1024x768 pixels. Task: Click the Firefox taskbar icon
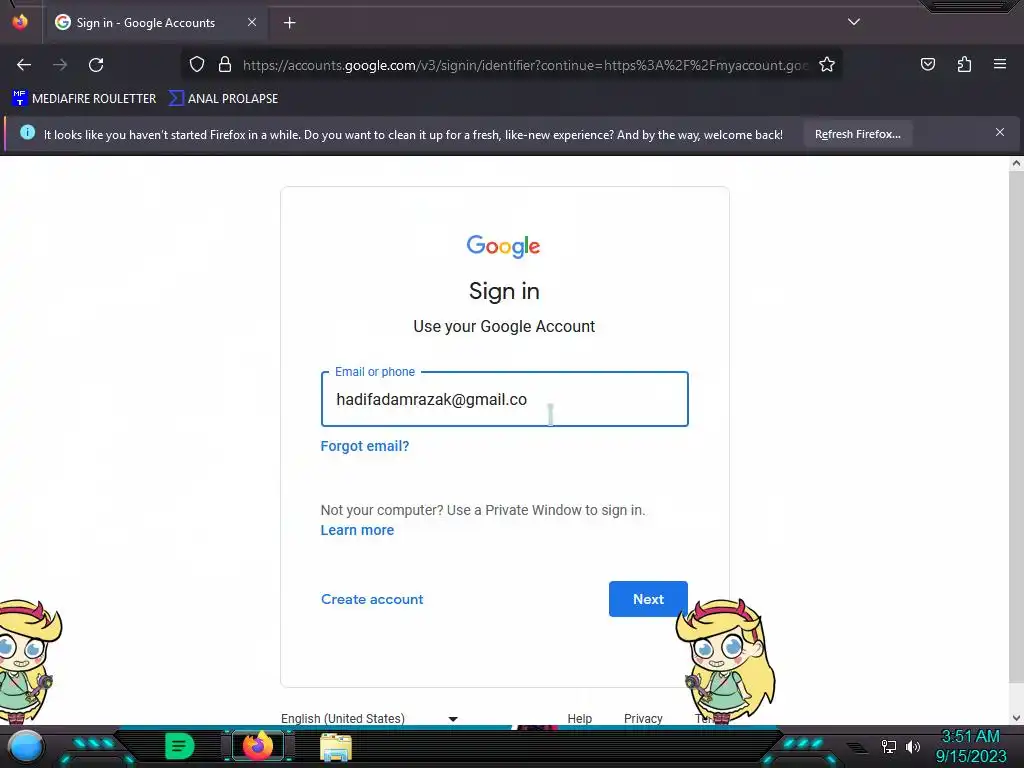tap(257, 746)
